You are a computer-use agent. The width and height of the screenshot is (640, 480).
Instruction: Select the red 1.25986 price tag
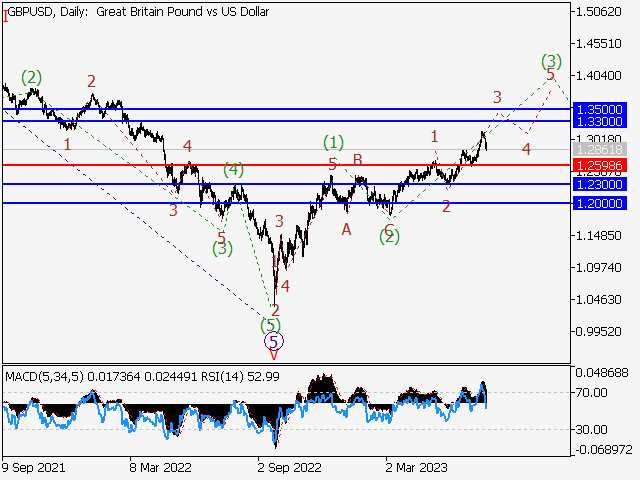tap(600, 166)
